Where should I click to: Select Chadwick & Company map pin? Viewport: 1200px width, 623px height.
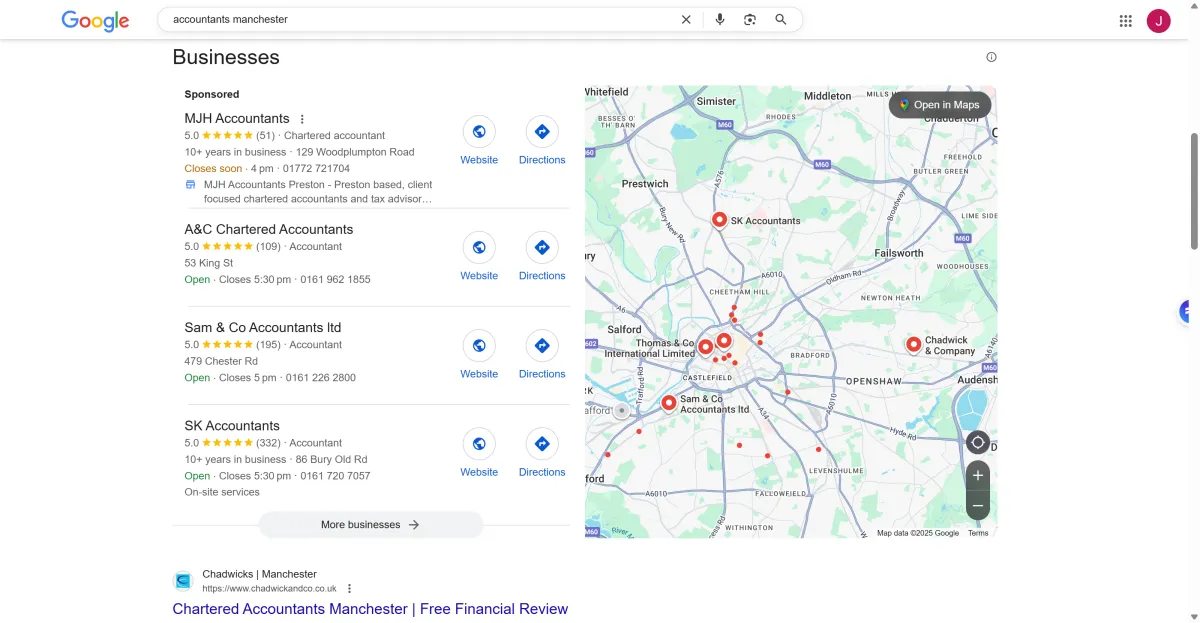913,345
